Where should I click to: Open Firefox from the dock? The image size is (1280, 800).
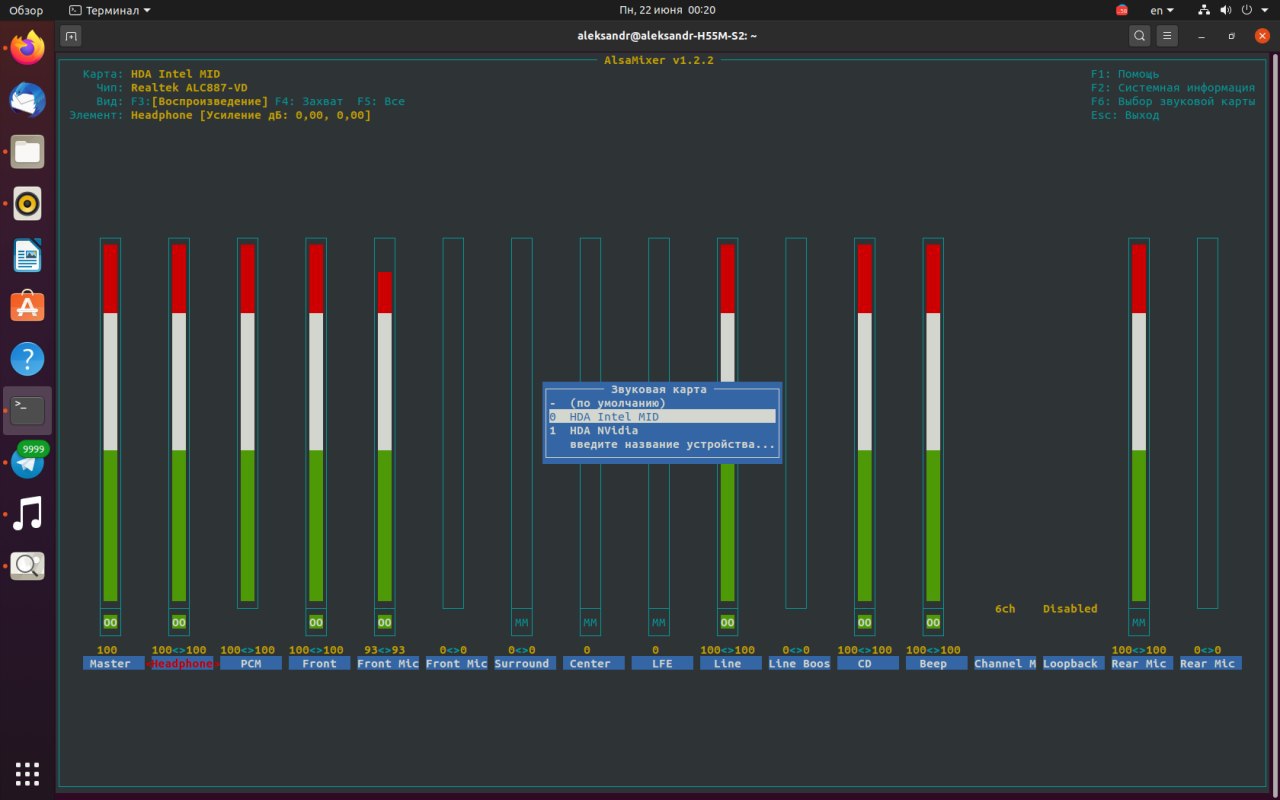(x=27, y=47)
